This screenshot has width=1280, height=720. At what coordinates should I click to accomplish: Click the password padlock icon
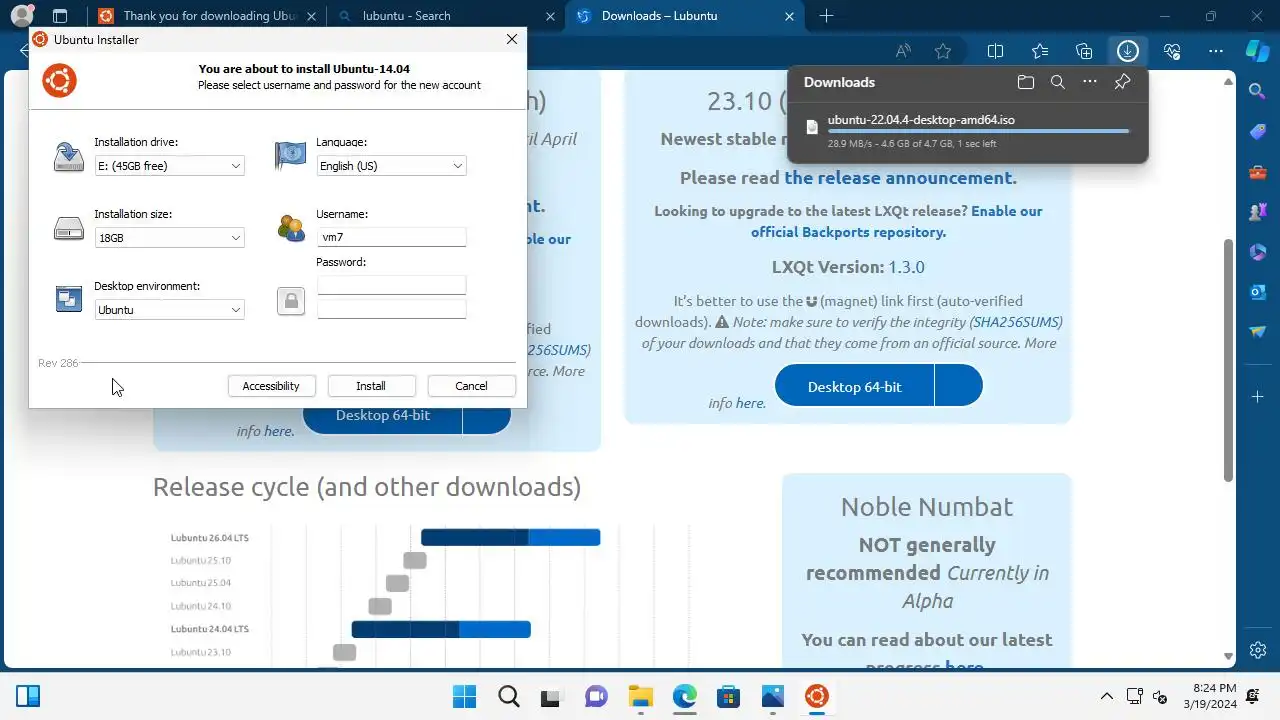click(x=291, y=301)
